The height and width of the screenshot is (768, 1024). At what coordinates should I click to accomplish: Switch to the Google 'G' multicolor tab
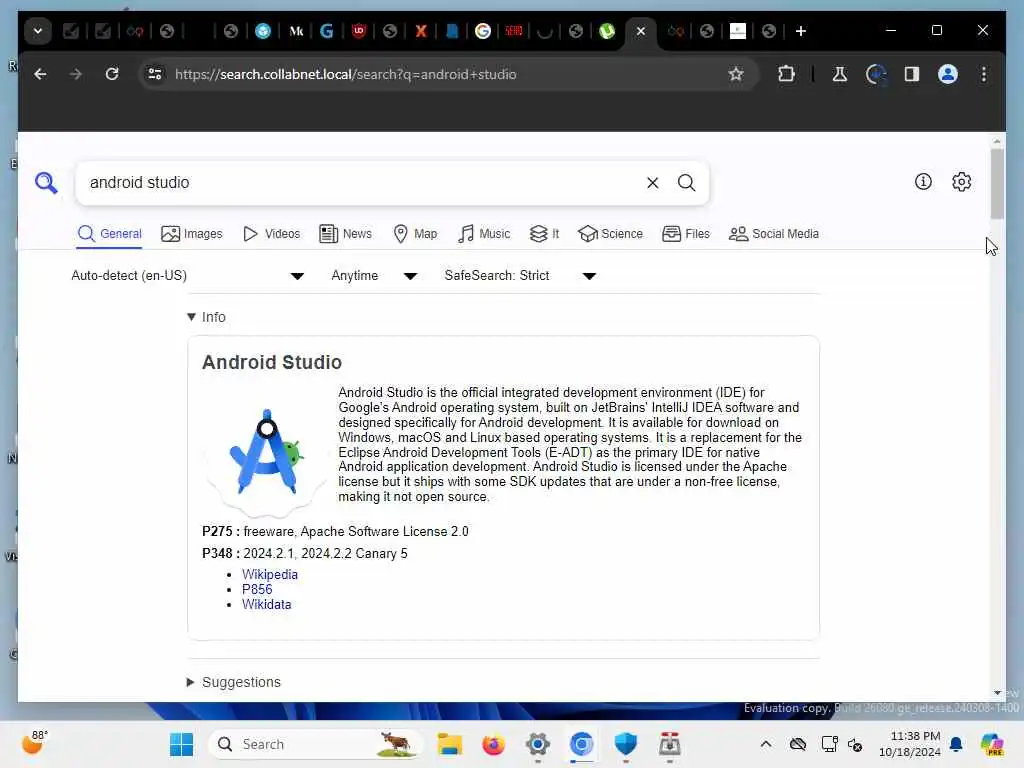click(x=483, y=31)
